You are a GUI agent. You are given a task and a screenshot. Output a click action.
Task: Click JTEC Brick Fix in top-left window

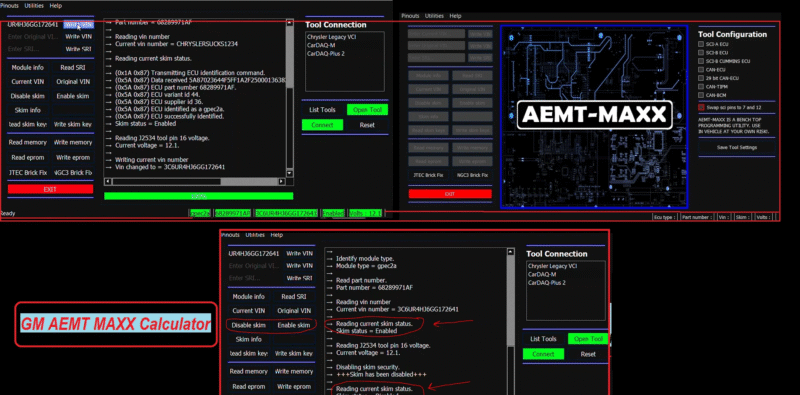pyautogui.click(x=28, y=172)
